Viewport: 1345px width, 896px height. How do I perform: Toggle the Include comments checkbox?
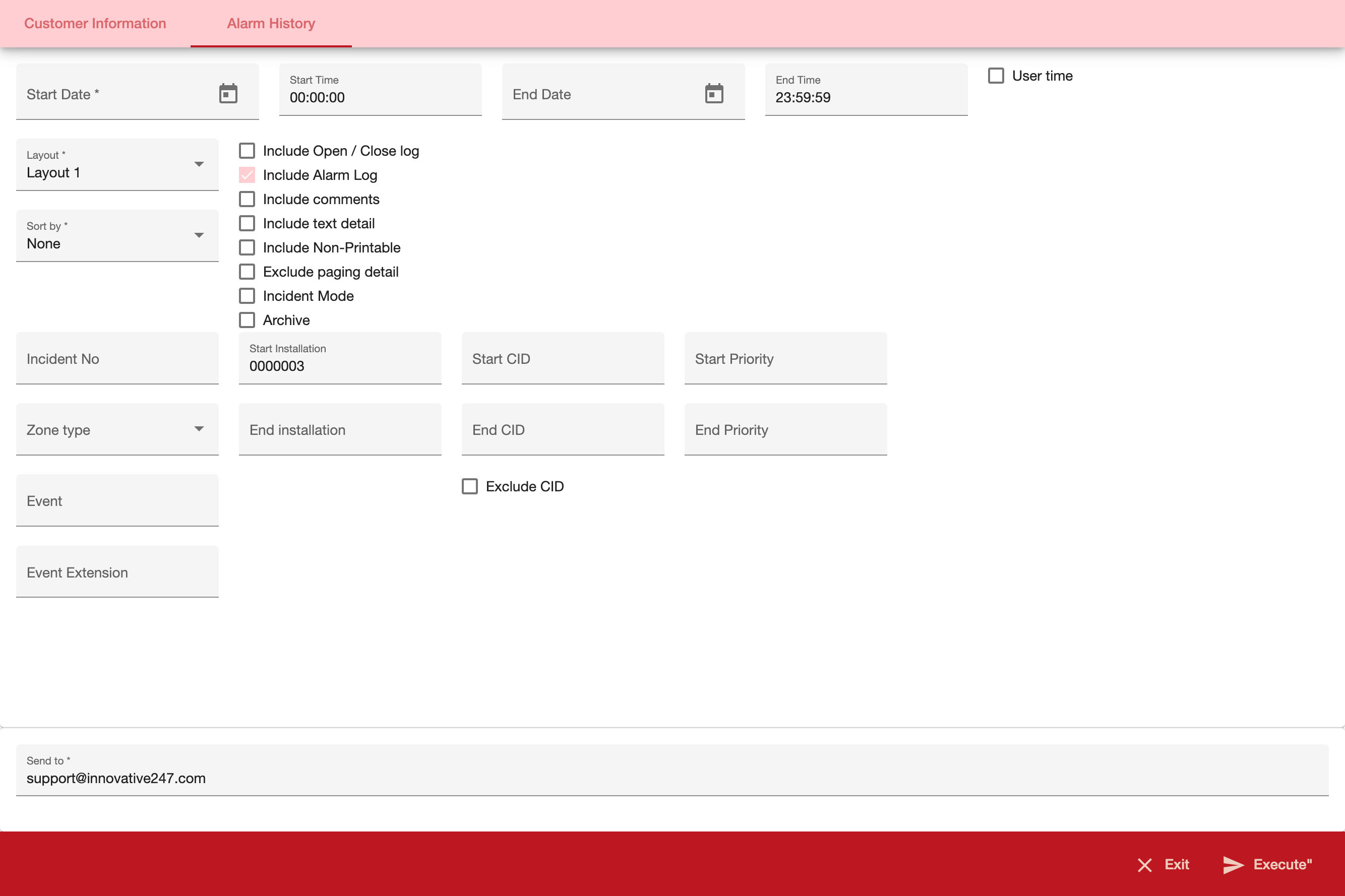[247, 200]
